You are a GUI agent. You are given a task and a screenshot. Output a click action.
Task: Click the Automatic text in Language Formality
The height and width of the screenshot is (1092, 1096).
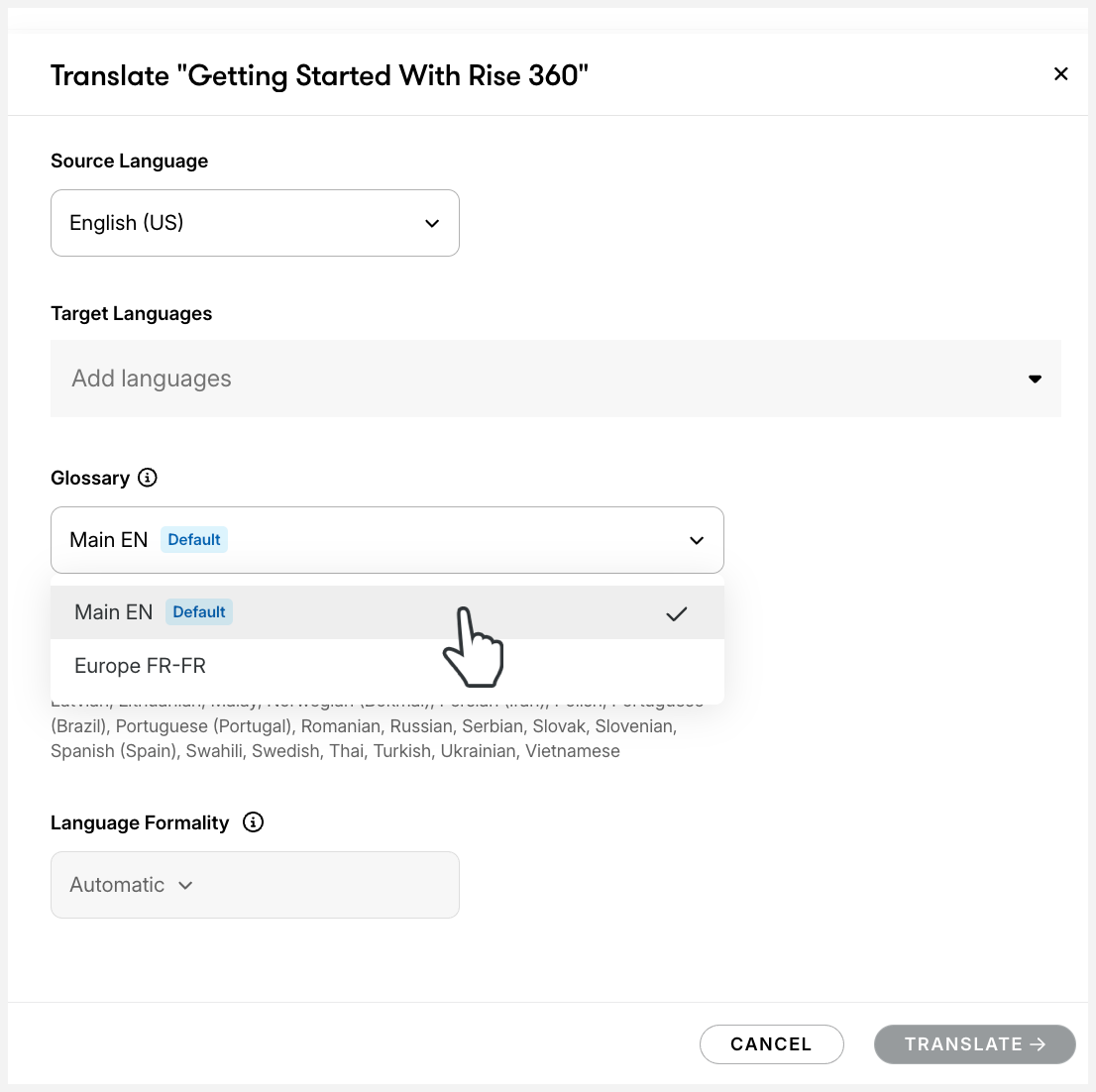tap(117, 885)
